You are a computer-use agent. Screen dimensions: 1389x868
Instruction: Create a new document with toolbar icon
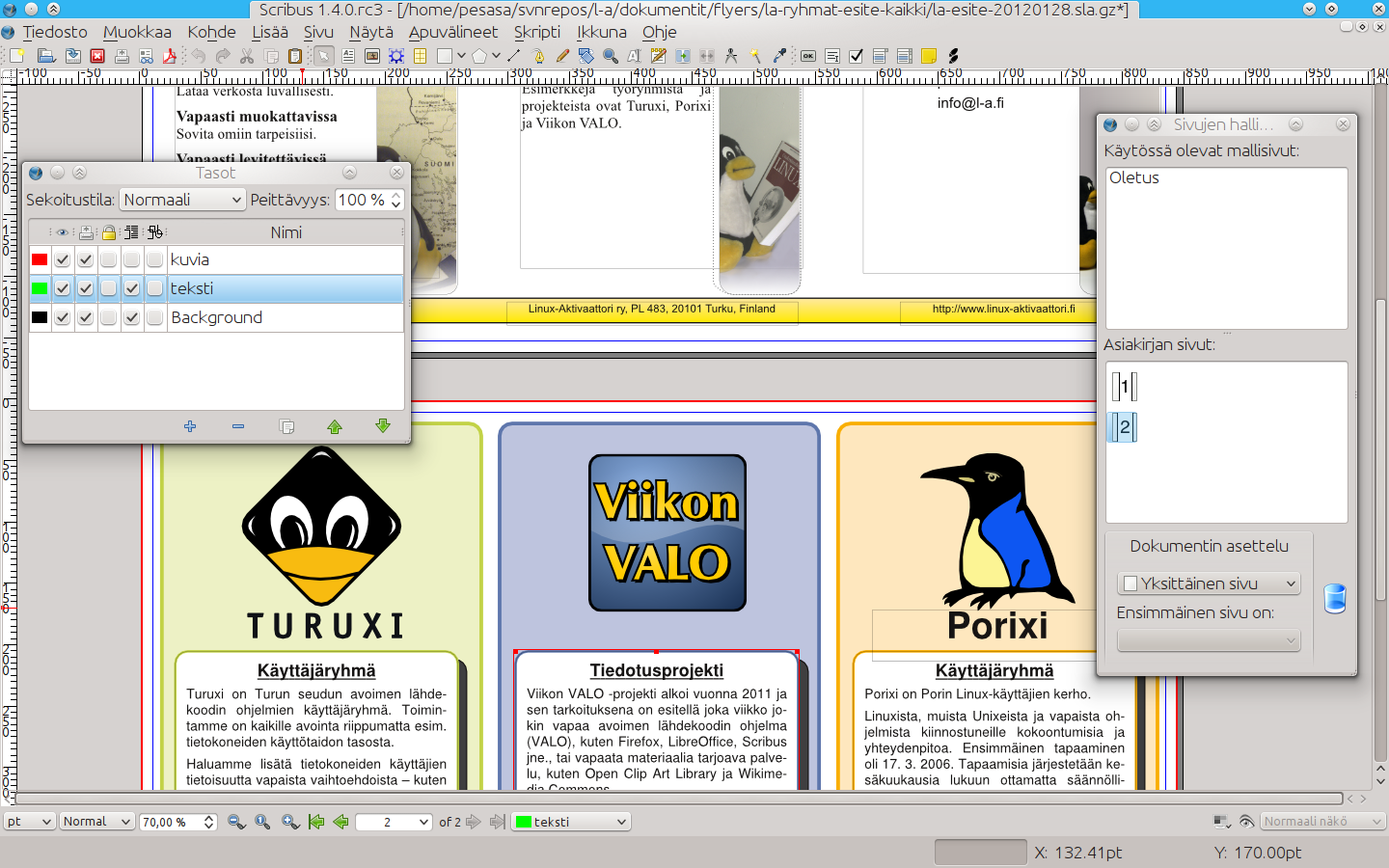16,56
